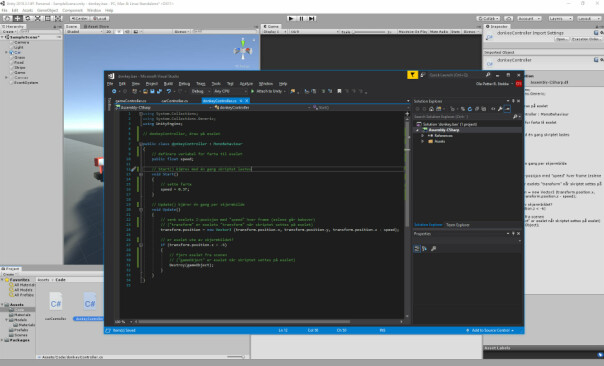Open Visual Studio Analyze menu
This screenshot has width=604, height=366.
tap(246, 84)
